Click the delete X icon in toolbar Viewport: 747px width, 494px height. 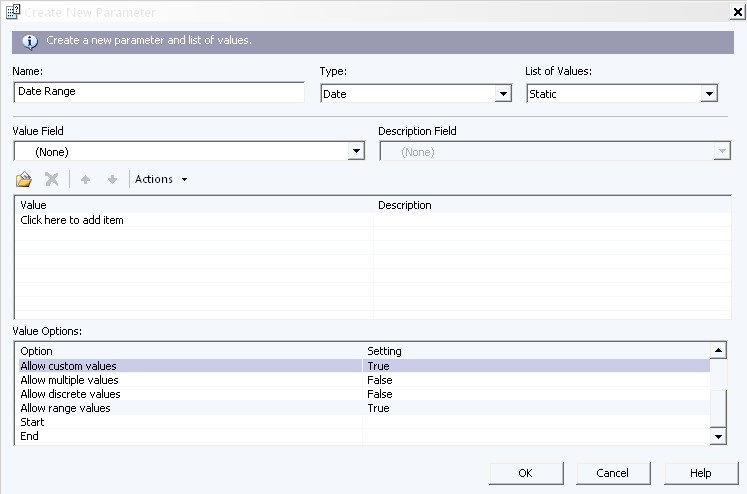(51, 180)
